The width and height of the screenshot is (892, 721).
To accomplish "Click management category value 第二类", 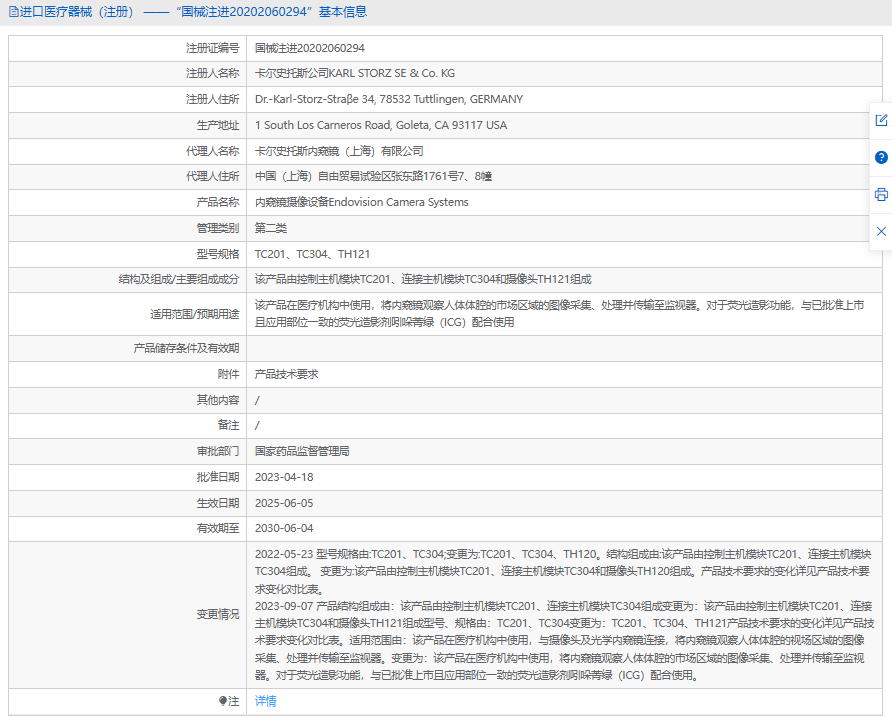I will point(271,228).
